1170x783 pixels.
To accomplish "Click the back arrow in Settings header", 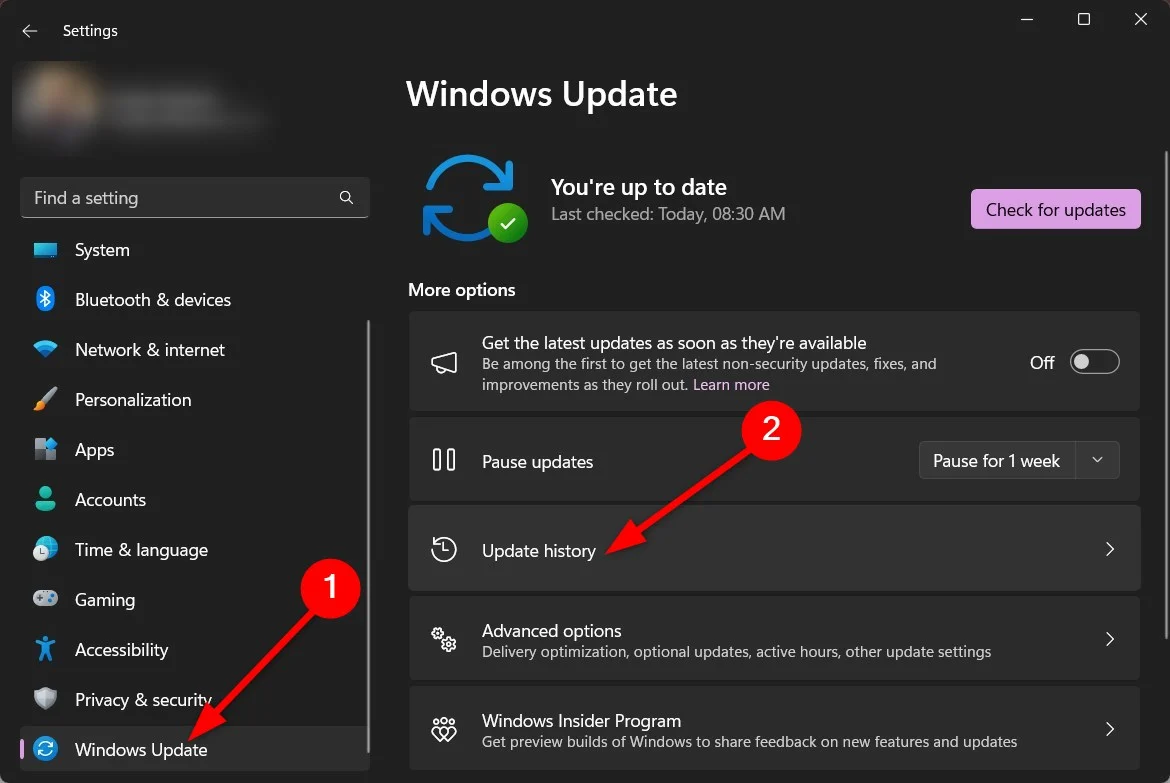I will tap(30, 31).
